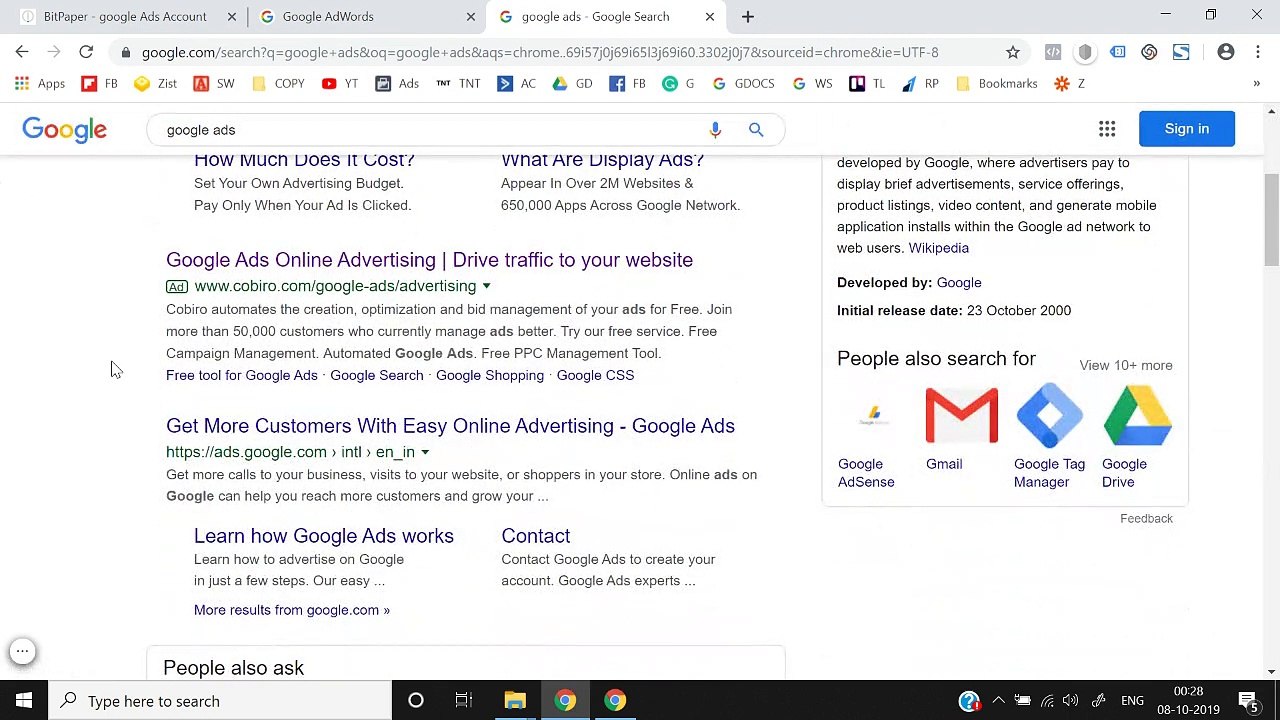Open the knot-shaped extension icon
Viewport: 1280px width, 720px height.
pyautogui.click(x=1149, y=52)
